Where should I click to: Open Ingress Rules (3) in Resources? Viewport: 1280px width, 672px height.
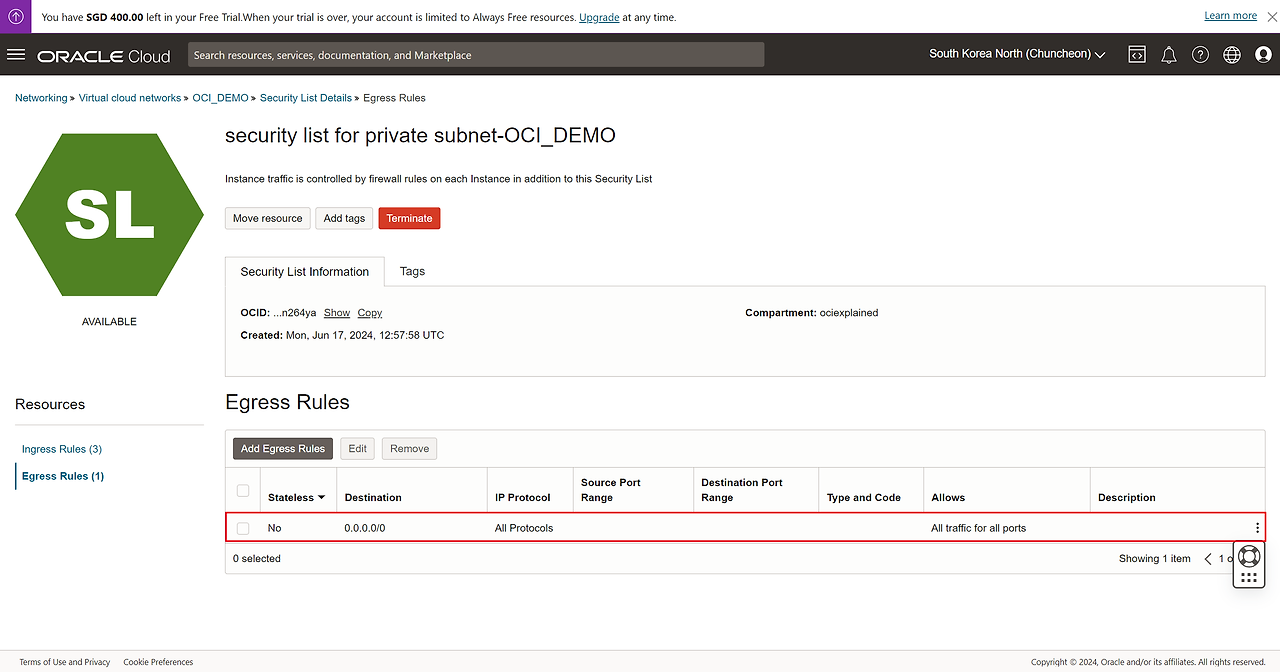(62, 449)
